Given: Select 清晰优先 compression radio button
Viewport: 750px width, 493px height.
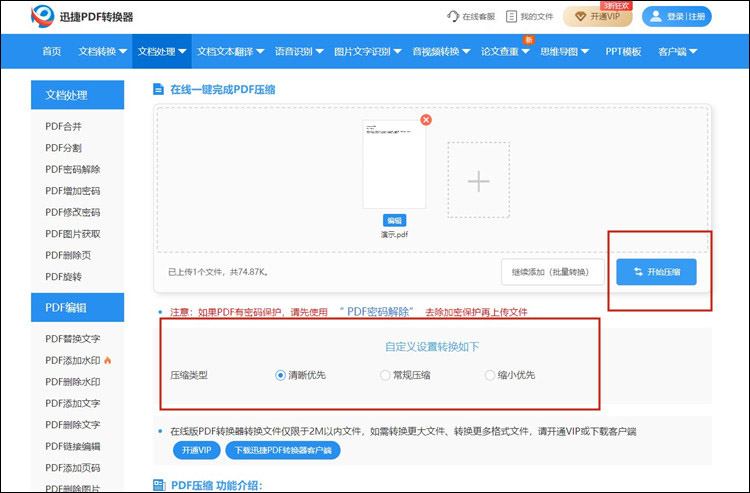Looking at the screenshot, I should coord(280,375).
